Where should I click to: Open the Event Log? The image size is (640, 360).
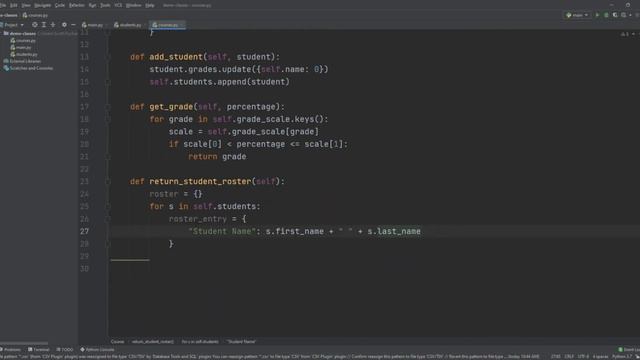629,349
